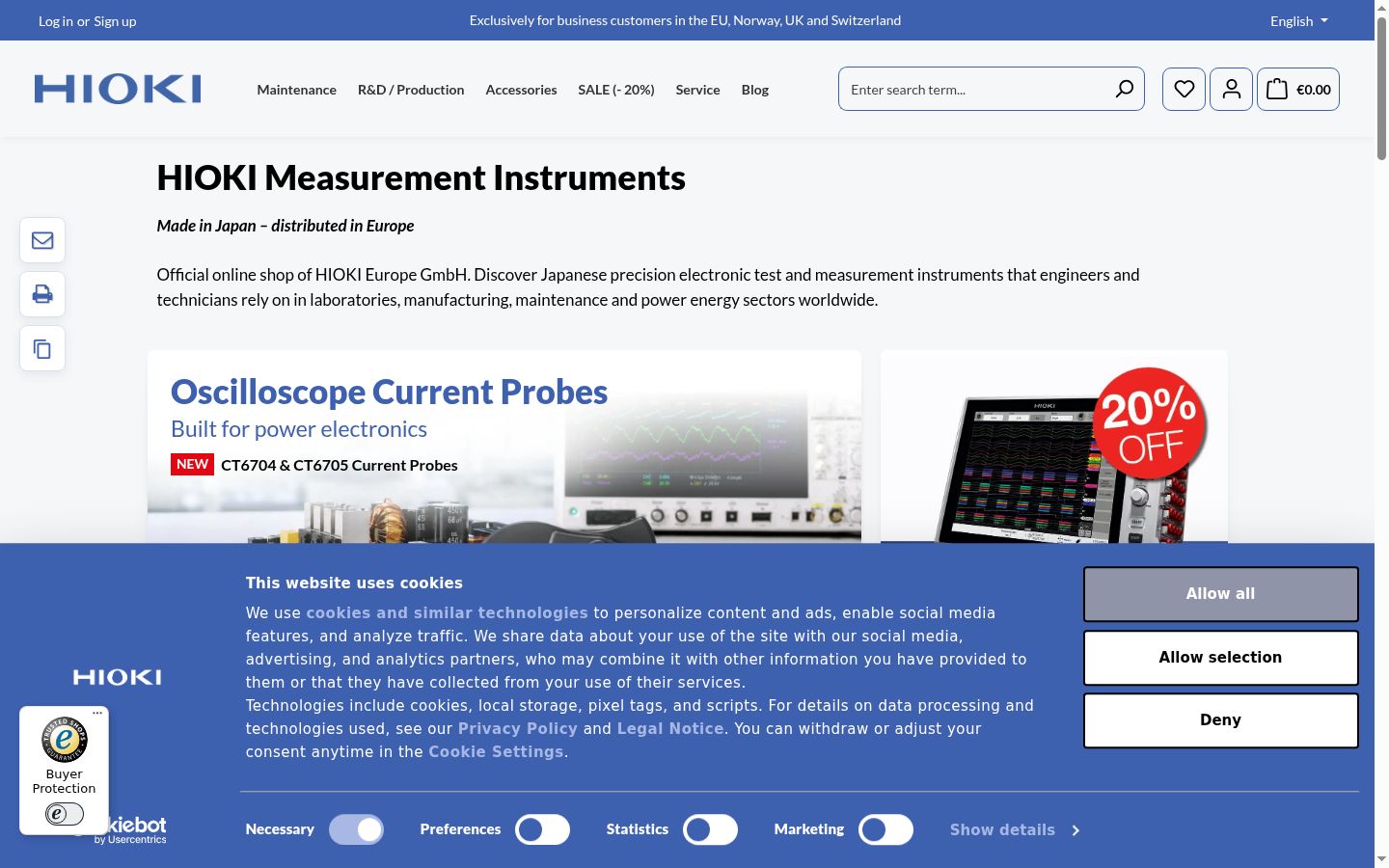Open the Blog menu item
The image size is (1389, 868).
coord(755,90)
